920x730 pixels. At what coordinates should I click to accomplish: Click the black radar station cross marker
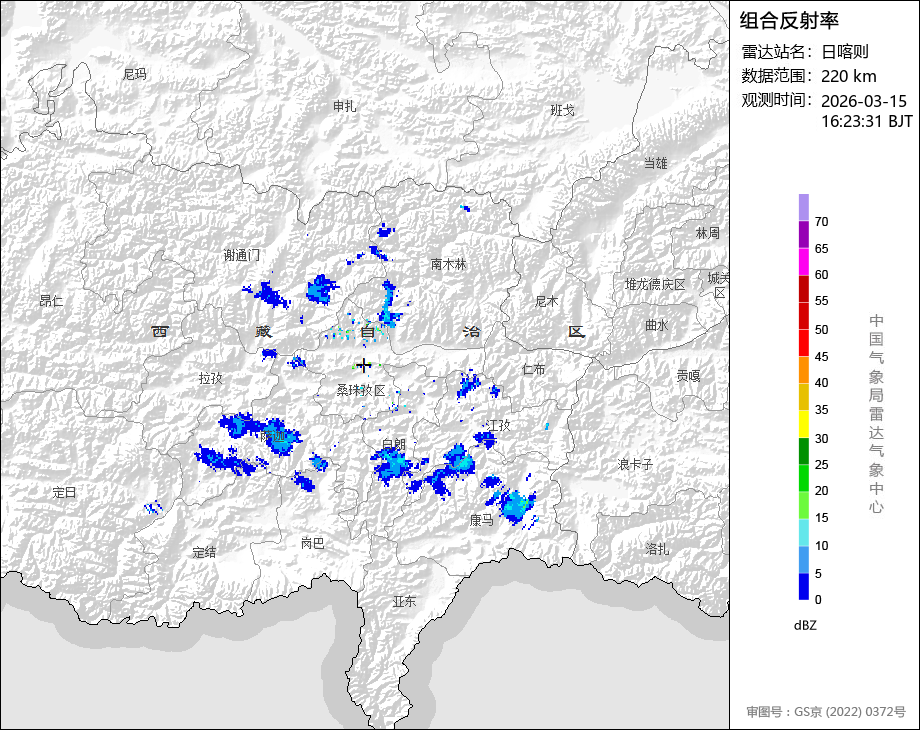click(364, 366)
